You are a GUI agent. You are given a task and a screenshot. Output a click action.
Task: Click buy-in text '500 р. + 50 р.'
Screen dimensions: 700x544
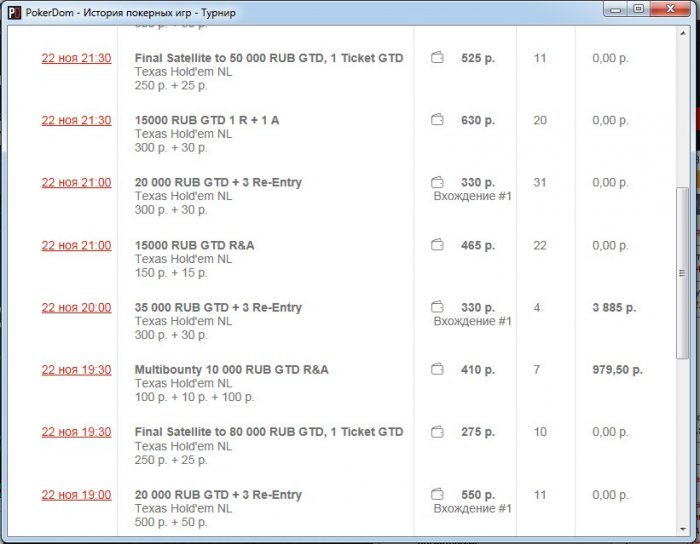click(x=171, y=522)
